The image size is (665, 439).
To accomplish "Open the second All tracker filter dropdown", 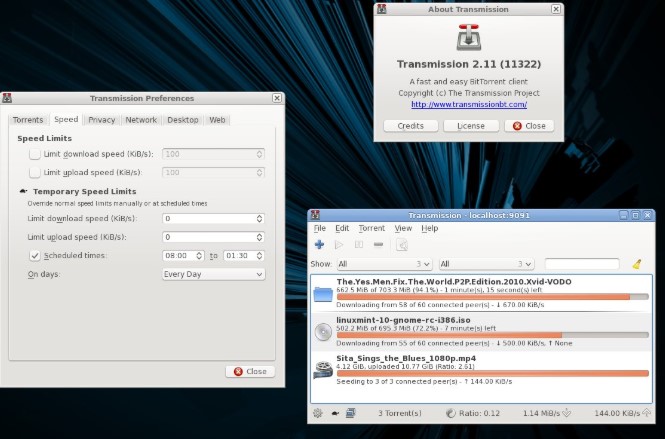I will tap(486, 264).
